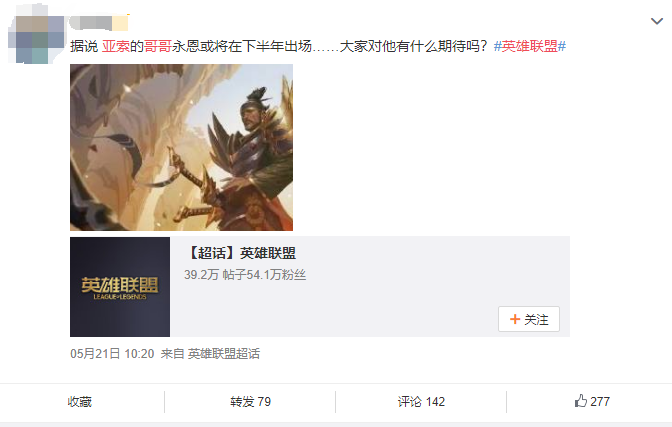Open the 05月21日 10:20 timestamp link
672x427 pixels.
tap(112, 354)
